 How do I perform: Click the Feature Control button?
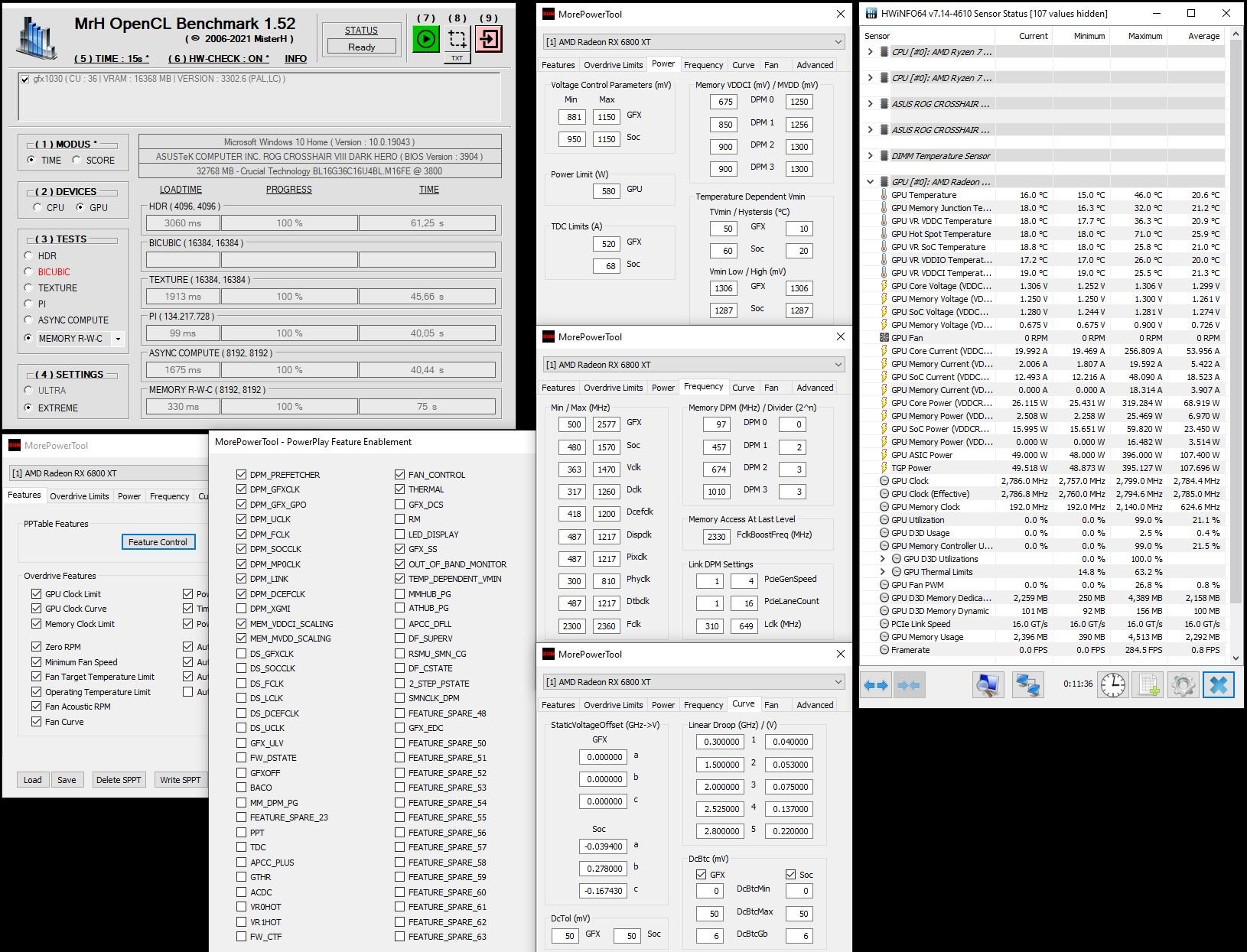pyautogui.click(x=158, y=542)
